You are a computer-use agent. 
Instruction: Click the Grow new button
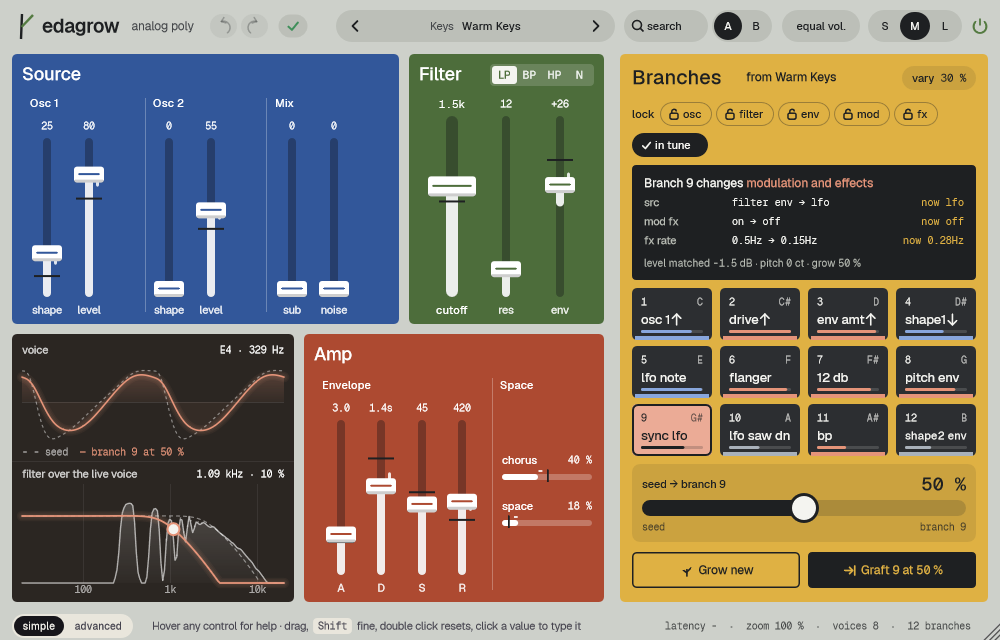[716, 570]
